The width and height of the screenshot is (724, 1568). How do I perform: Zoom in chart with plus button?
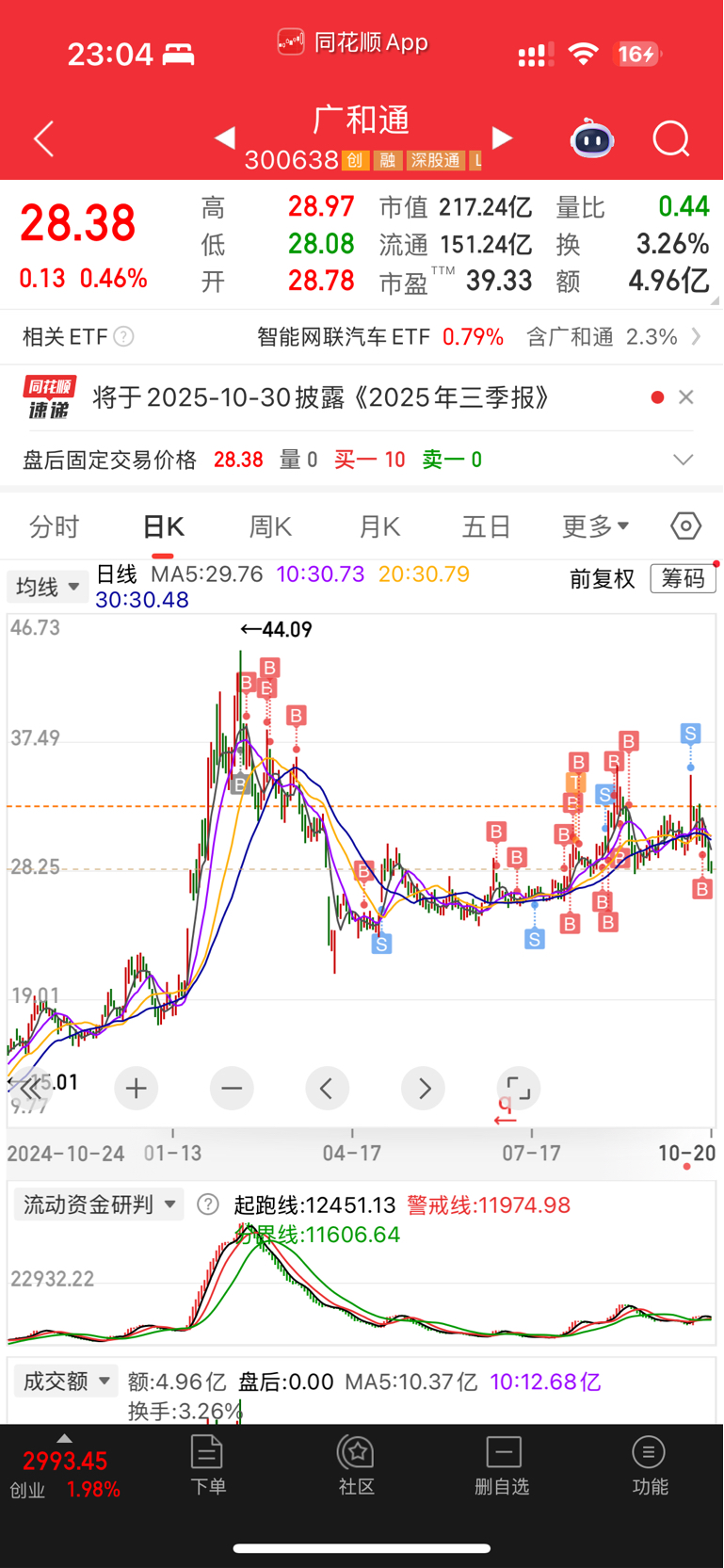(137, 1089)
